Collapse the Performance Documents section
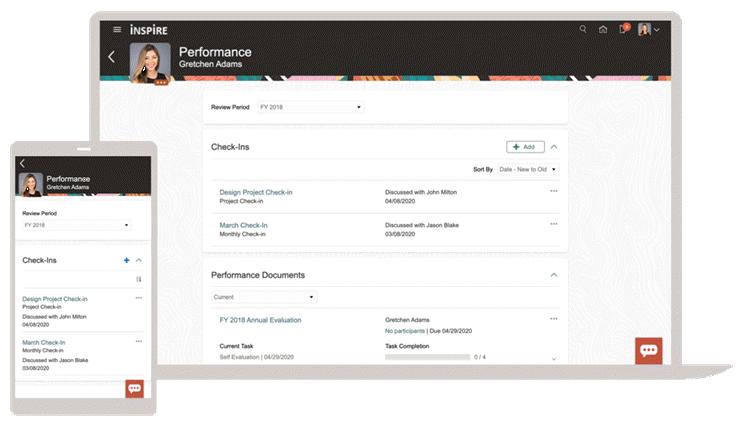This screenshot has height=427, width=743. (554, 274)
